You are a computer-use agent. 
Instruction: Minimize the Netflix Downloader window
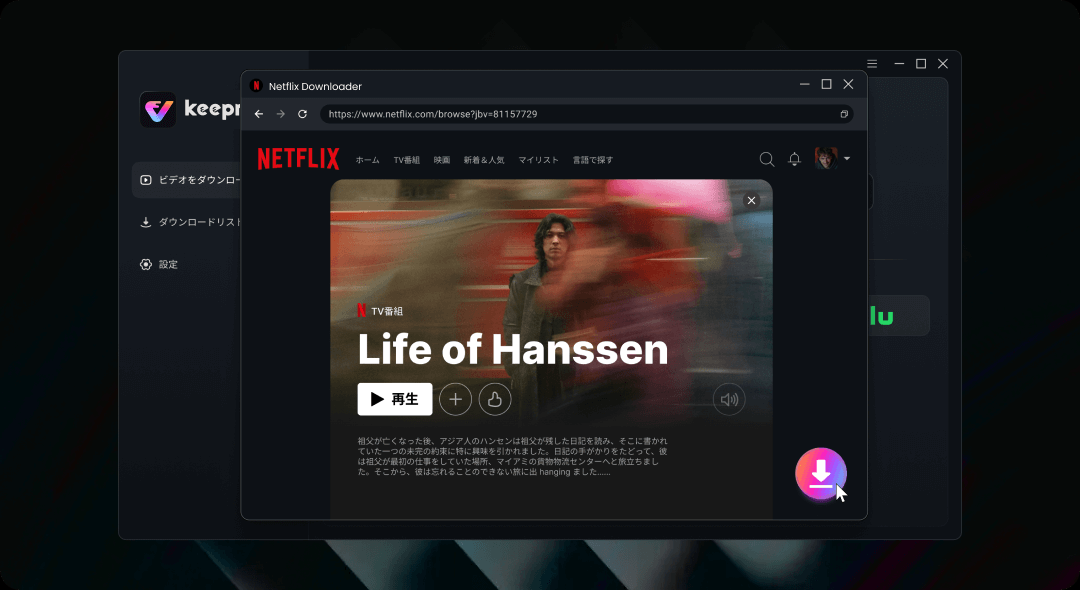[x=804, y=85]
